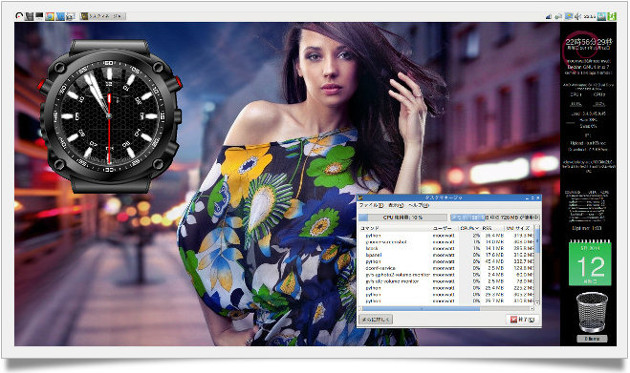The image size is (630, 373).
Task: Select the gvfs-gphoto2-volume-monitor process row
Action: pos(447,275)
